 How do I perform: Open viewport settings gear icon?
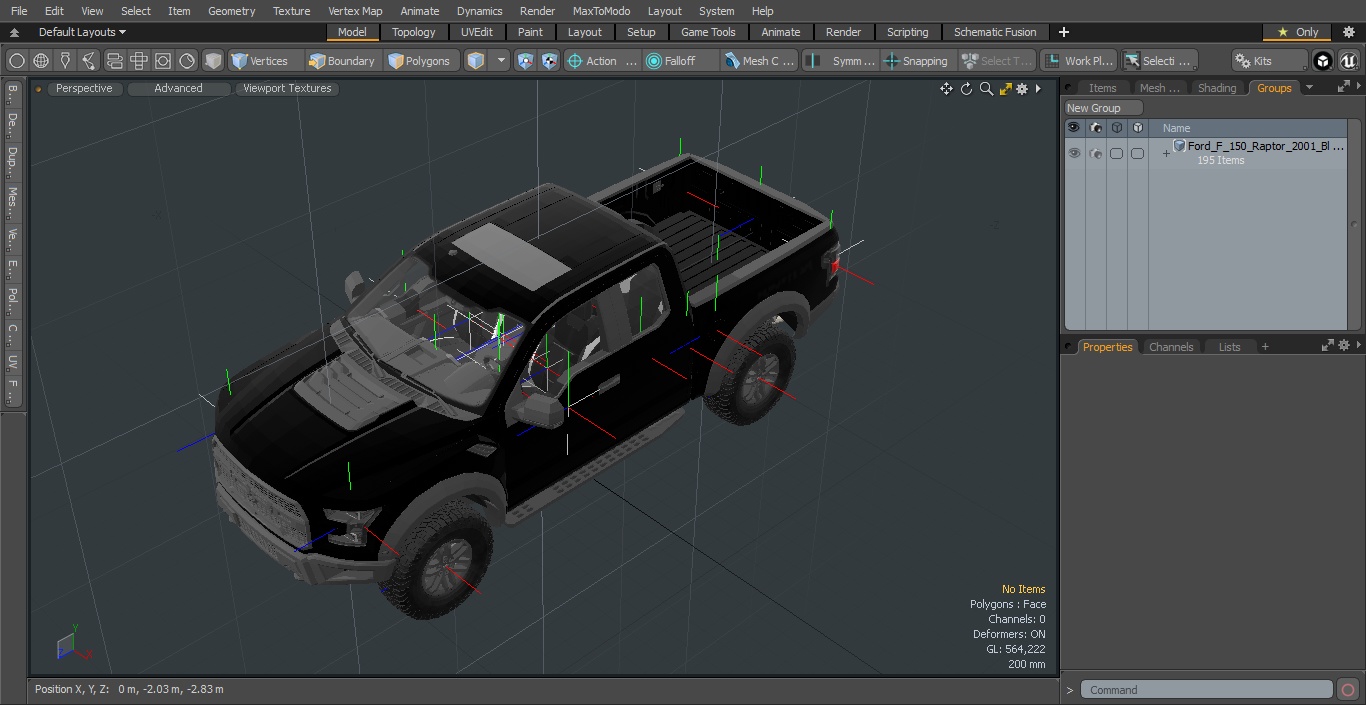(1022, 89)
